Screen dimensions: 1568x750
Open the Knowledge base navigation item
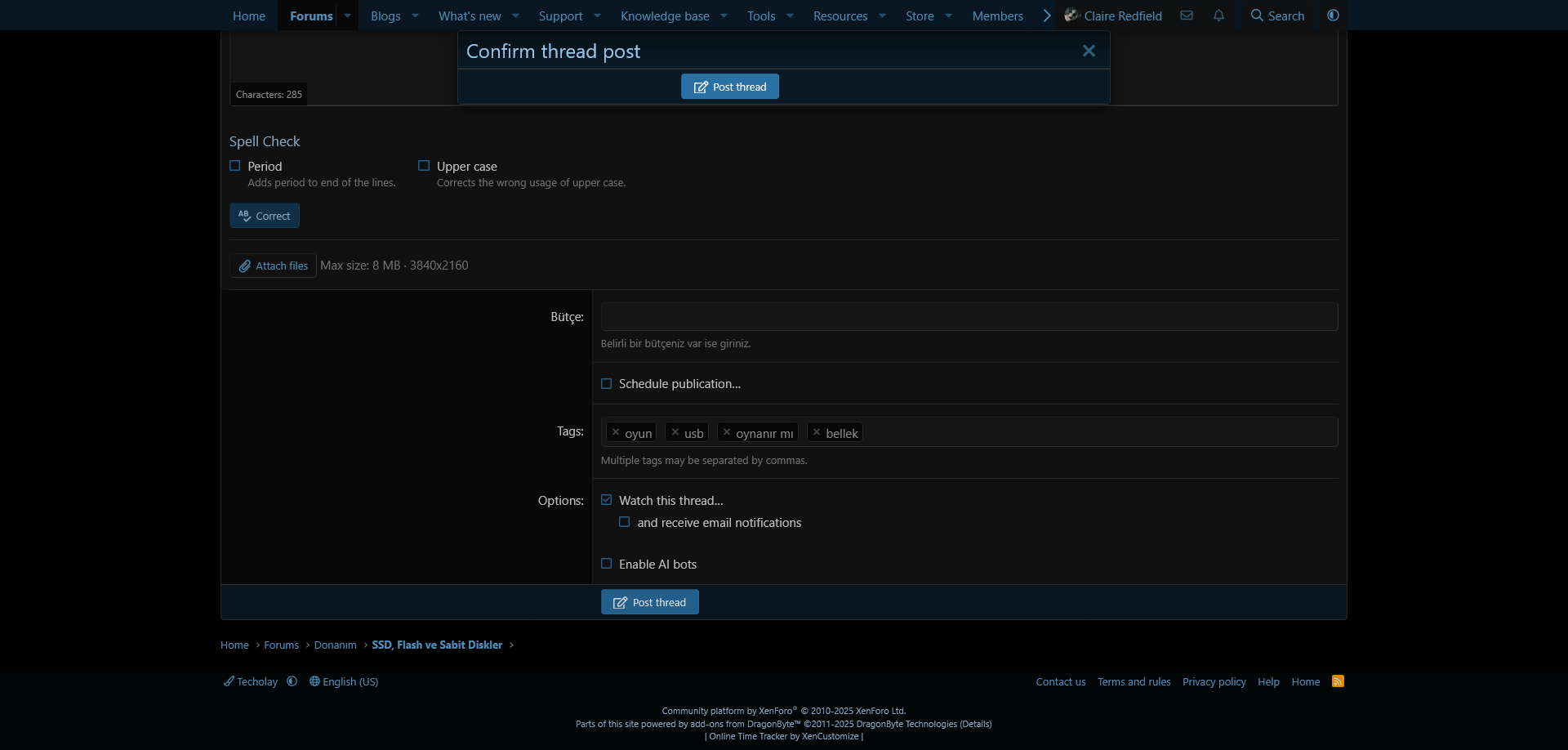pyautogui.click(x=665, y=16)
